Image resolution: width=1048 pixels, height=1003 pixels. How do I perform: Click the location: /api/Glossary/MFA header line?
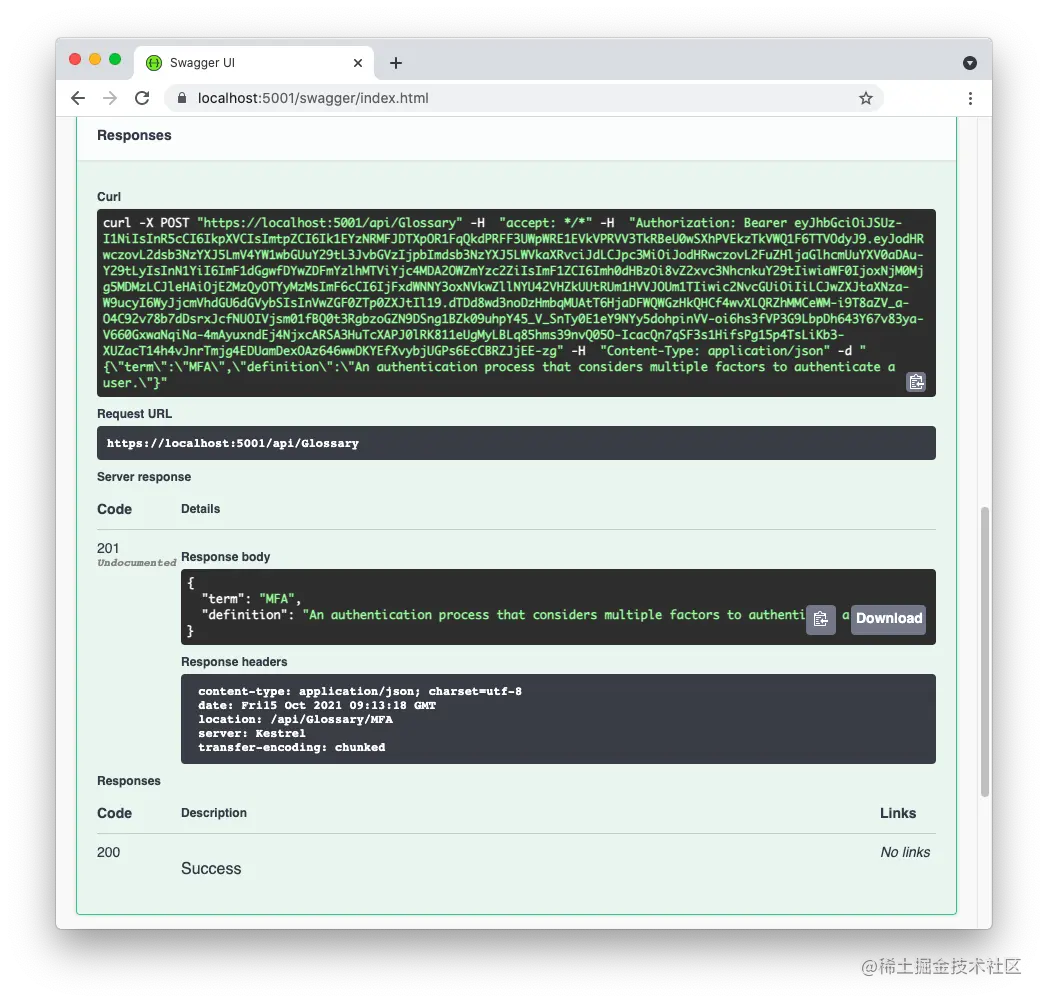click(x=295, y=720)
